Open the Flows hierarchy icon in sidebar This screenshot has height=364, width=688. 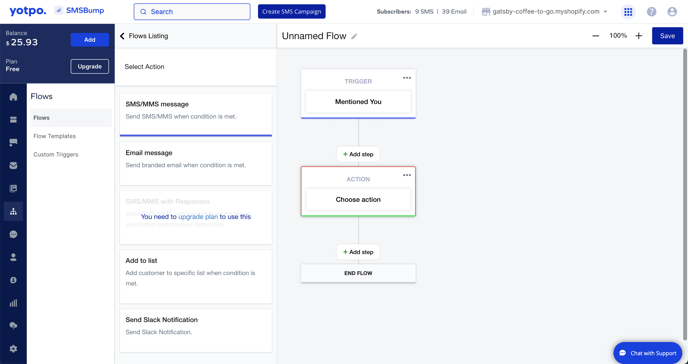pos(13,211)
